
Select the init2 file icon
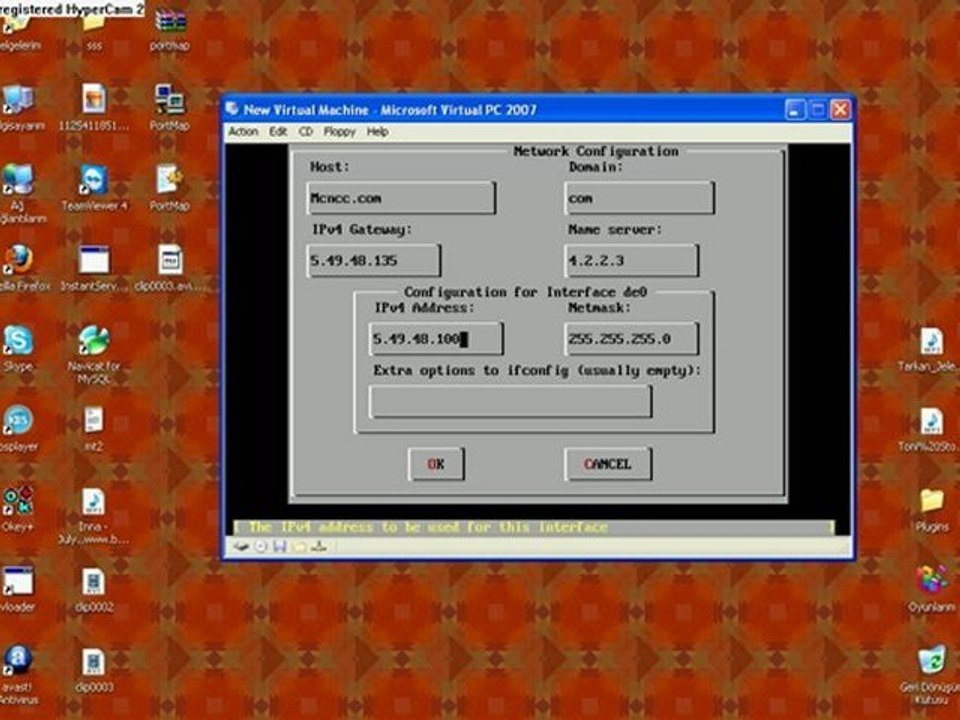click(x=94, y=421)
